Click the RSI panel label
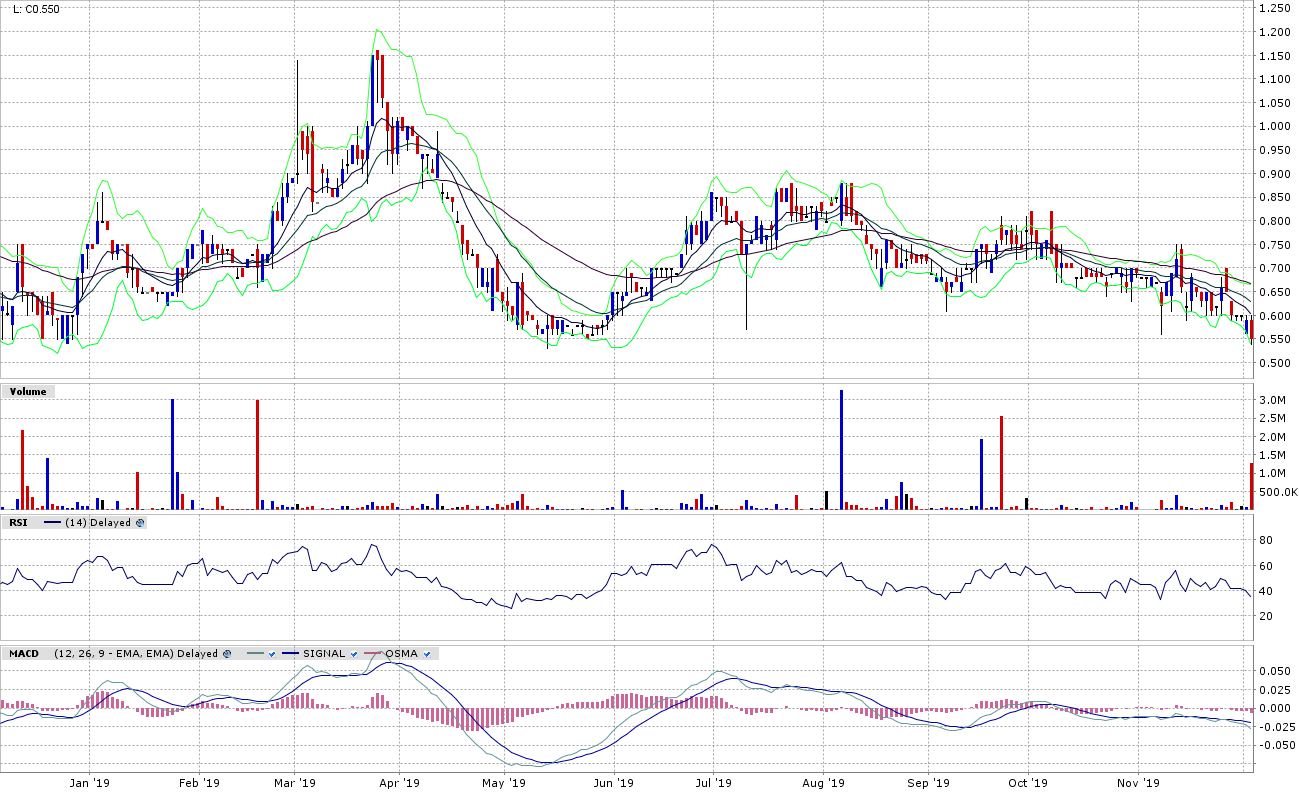 [x=19, y=523]
